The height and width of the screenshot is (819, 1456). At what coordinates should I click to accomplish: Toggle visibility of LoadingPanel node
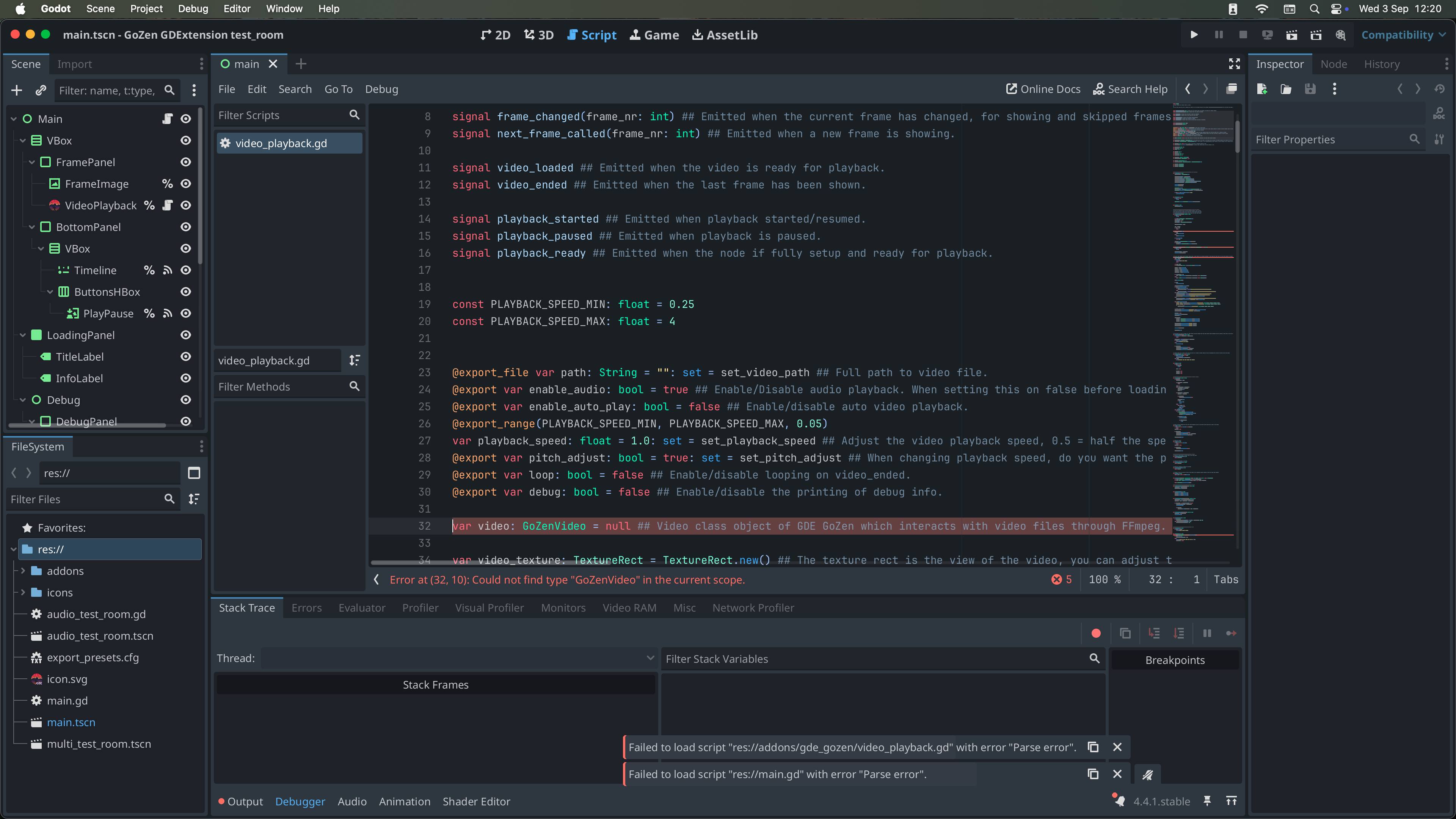185,335
